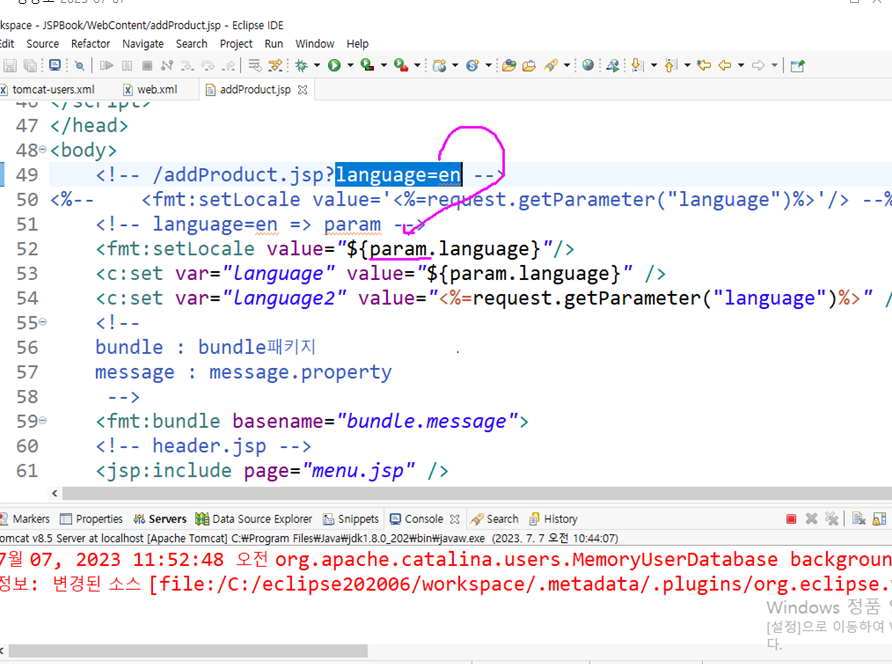Open the Project menu
892x664 pixels.
(x=236, y=44)
